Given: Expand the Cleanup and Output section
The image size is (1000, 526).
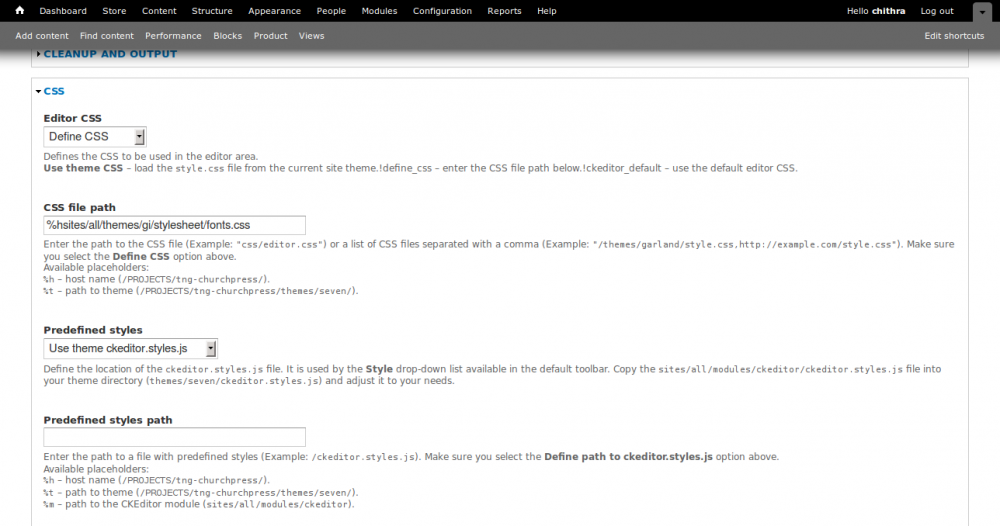Looking at the screenshot, I should tap(110, 54).
